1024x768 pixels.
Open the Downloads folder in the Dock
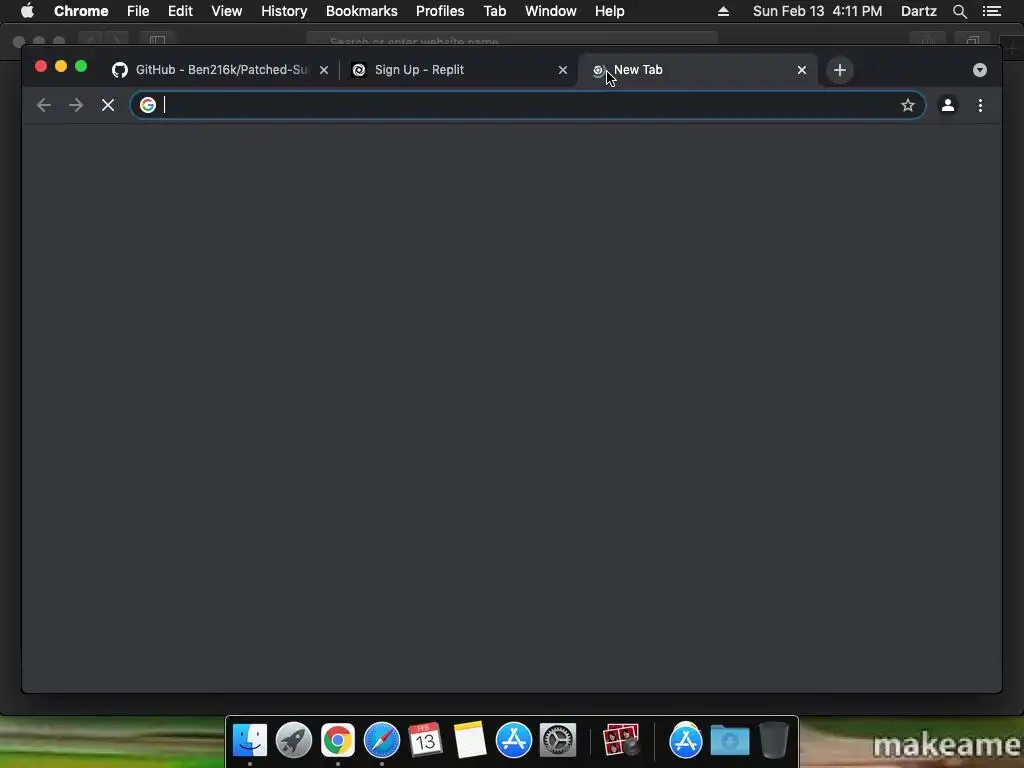tap(729, 741)
